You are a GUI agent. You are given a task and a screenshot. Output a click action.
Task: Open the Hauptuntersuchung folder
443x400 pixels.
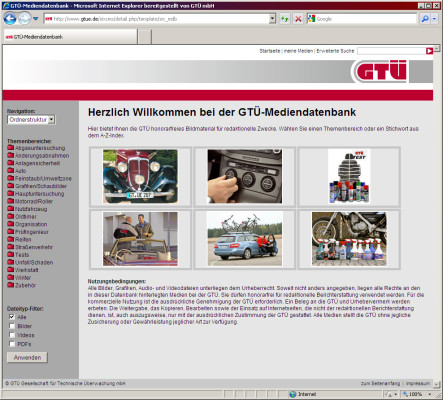click(36, 194)
